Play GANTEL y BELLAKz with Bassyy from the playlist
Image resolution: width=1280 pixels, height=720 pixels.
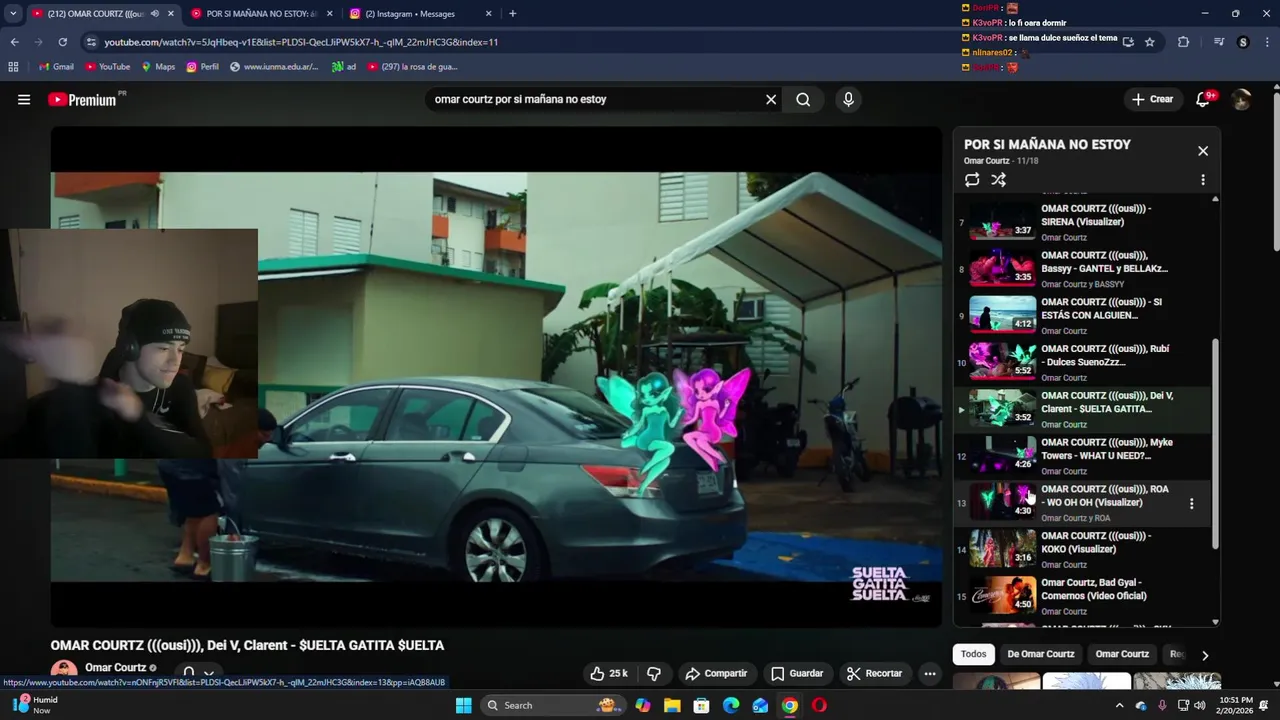[1080, 268]
